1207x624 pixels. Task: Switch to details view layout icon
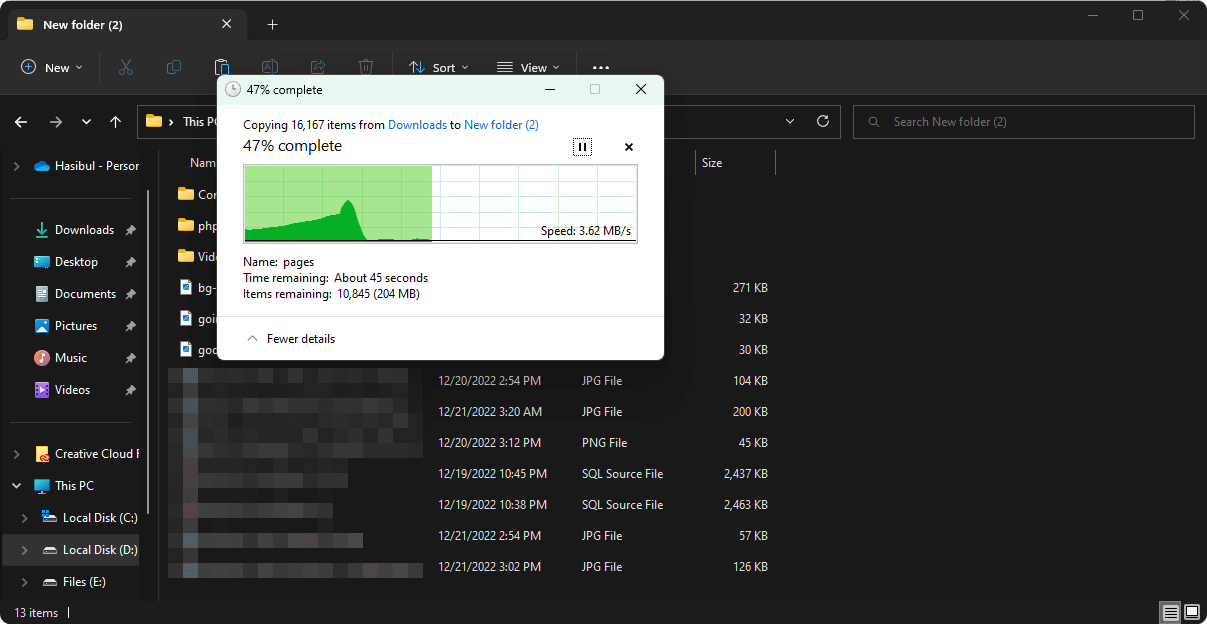pos(1169,612)
